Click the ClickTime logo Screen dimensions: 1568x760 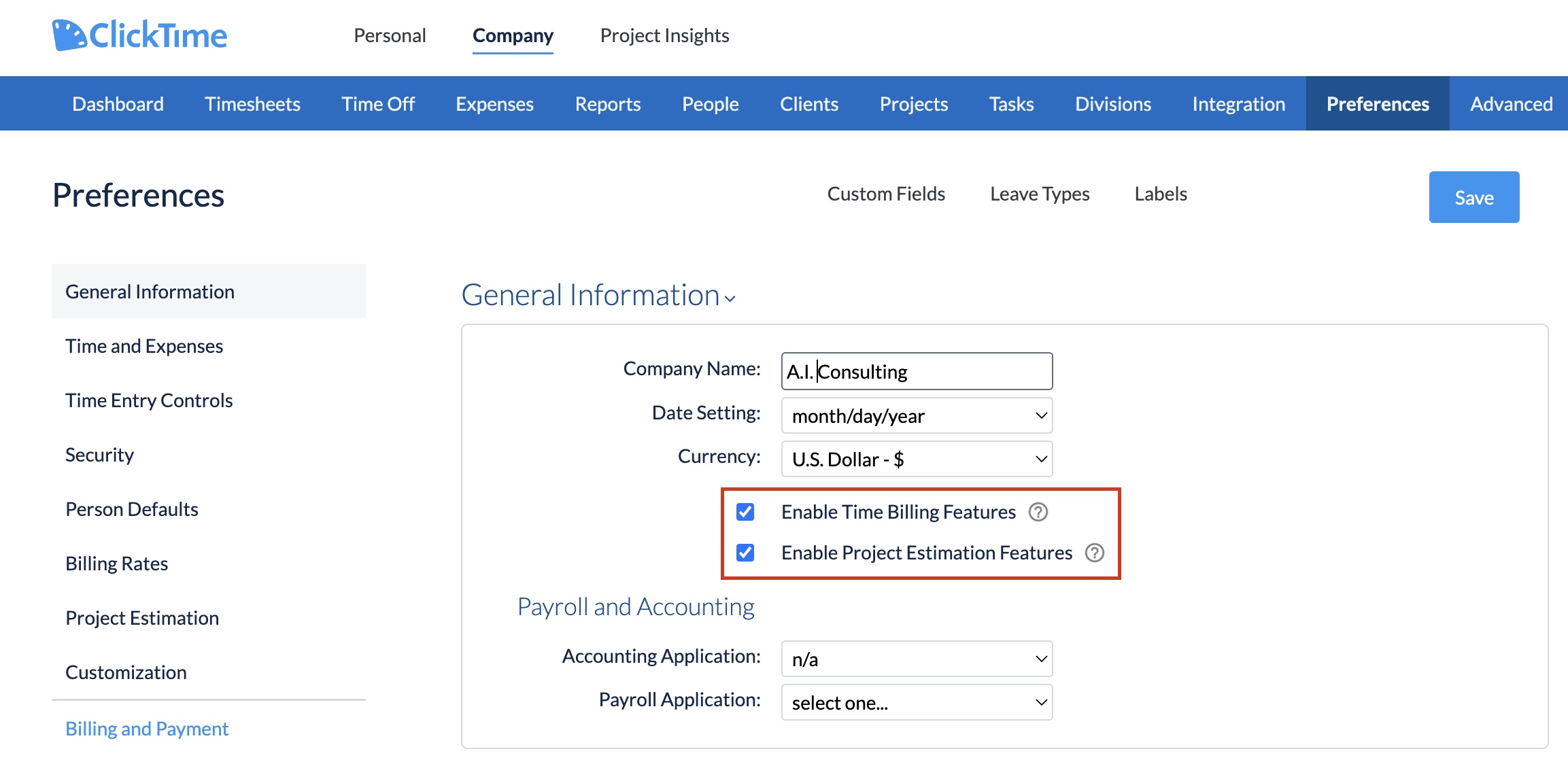(x=139, y=35)
